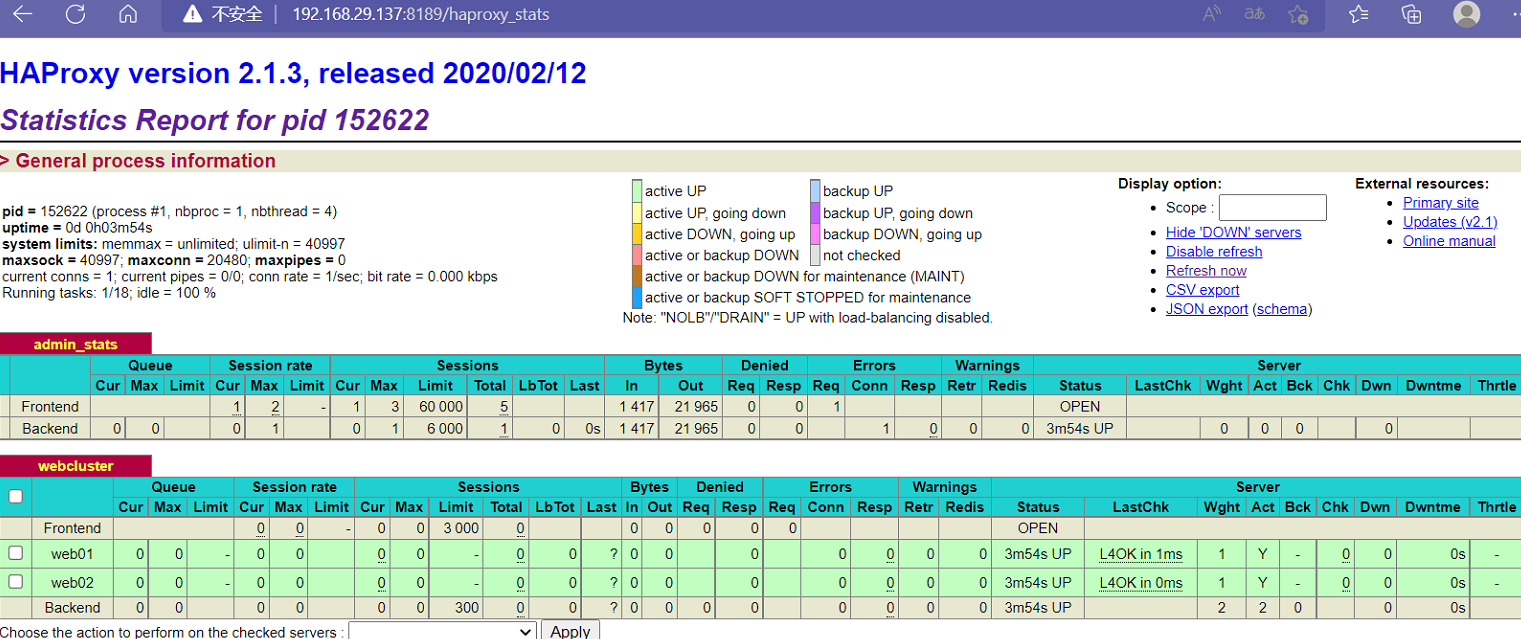
Task: Open the translate page icon
Action: (1255, 14)
